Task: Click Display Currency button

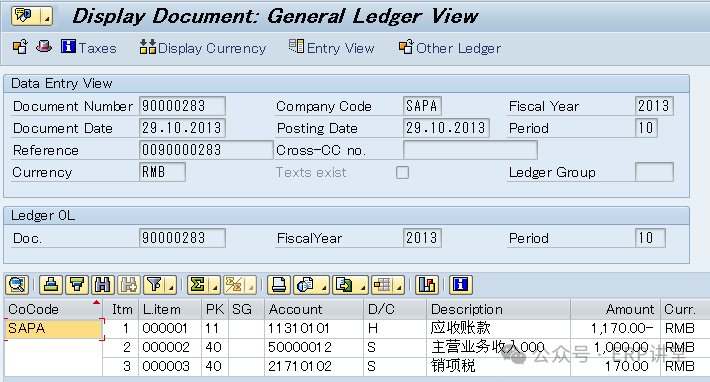Action: (203, 47)
